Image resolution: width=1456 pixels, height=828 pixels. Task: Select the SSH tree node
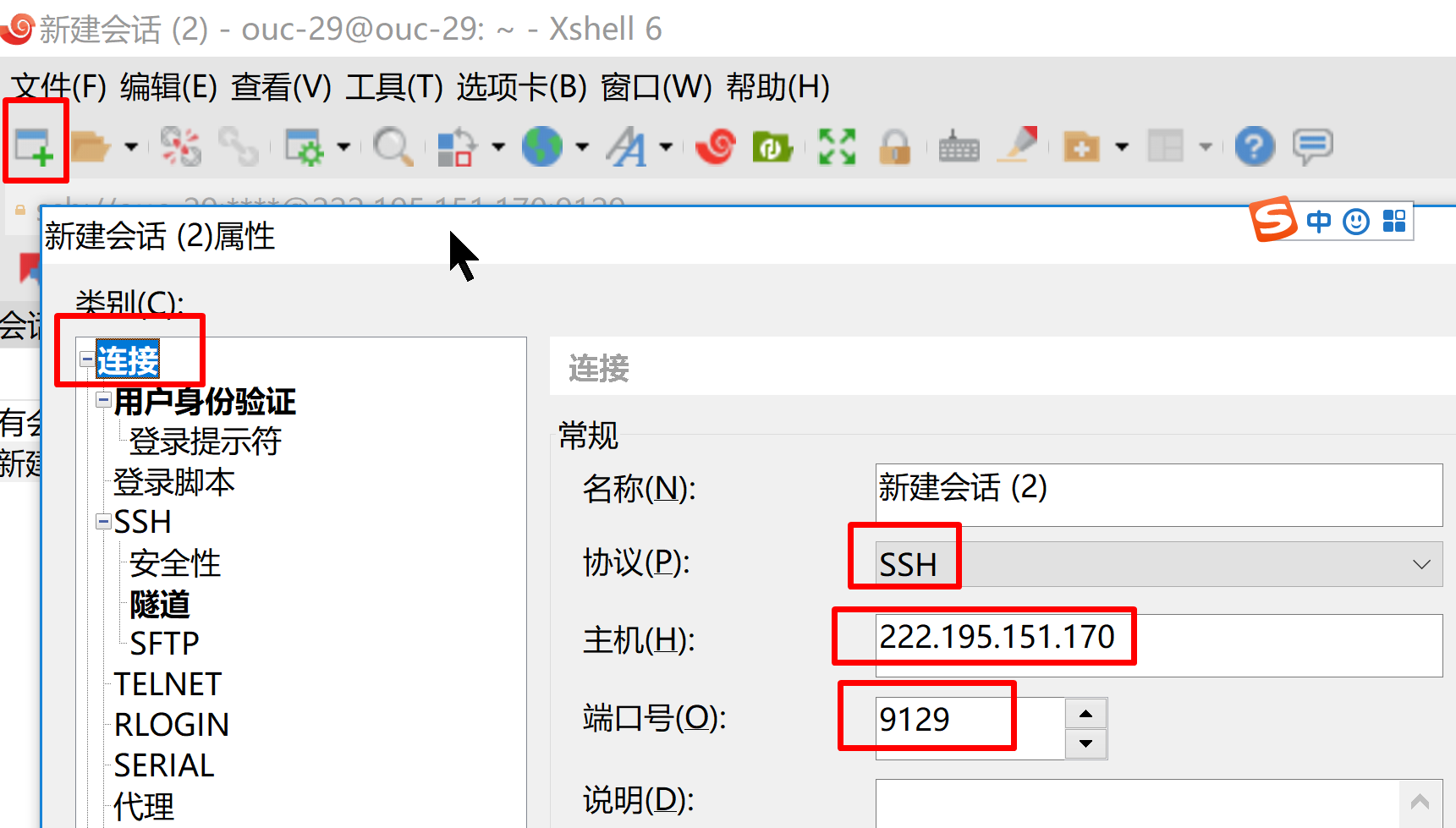(143, 523)
